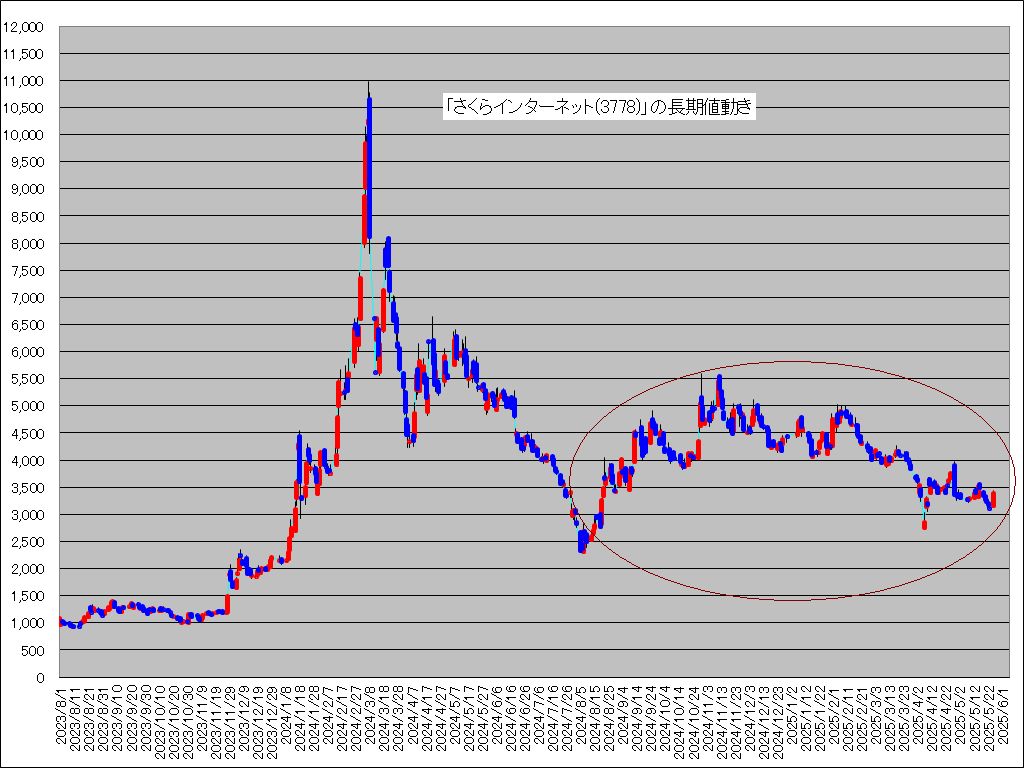1024x768 pixels.
Task: Select the 2,000 price axis label
Action: [x=26, y=569]
